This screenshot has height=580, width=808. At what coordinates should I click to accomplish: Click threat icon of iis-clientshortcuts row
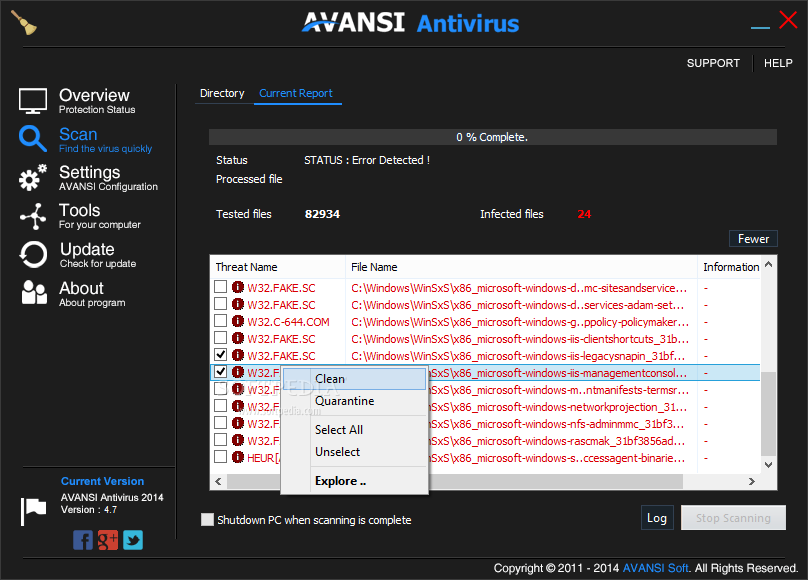click(238, 338)
